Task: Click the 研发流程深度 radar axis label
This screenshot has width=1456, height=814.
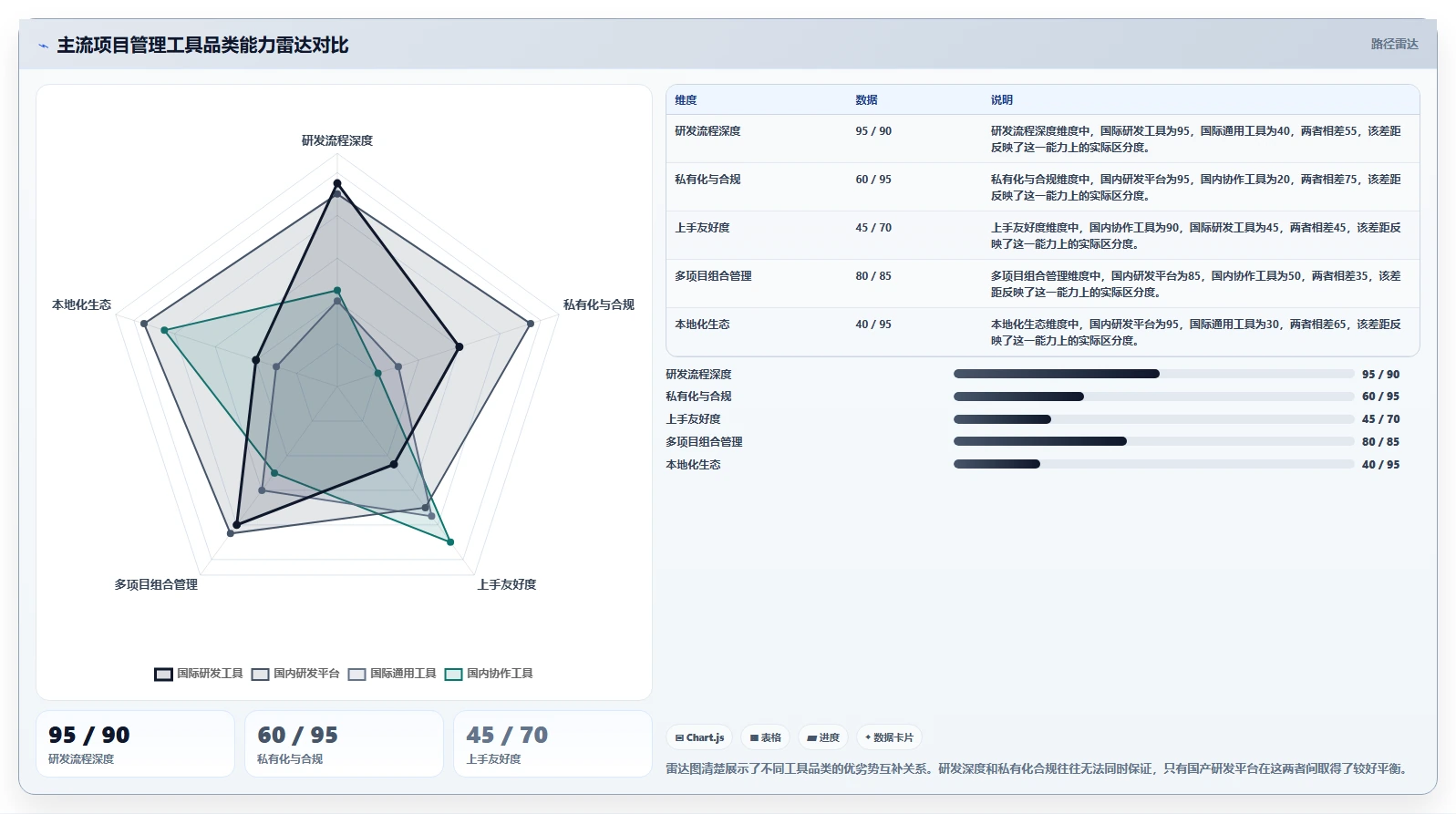Action: [337, 140]
